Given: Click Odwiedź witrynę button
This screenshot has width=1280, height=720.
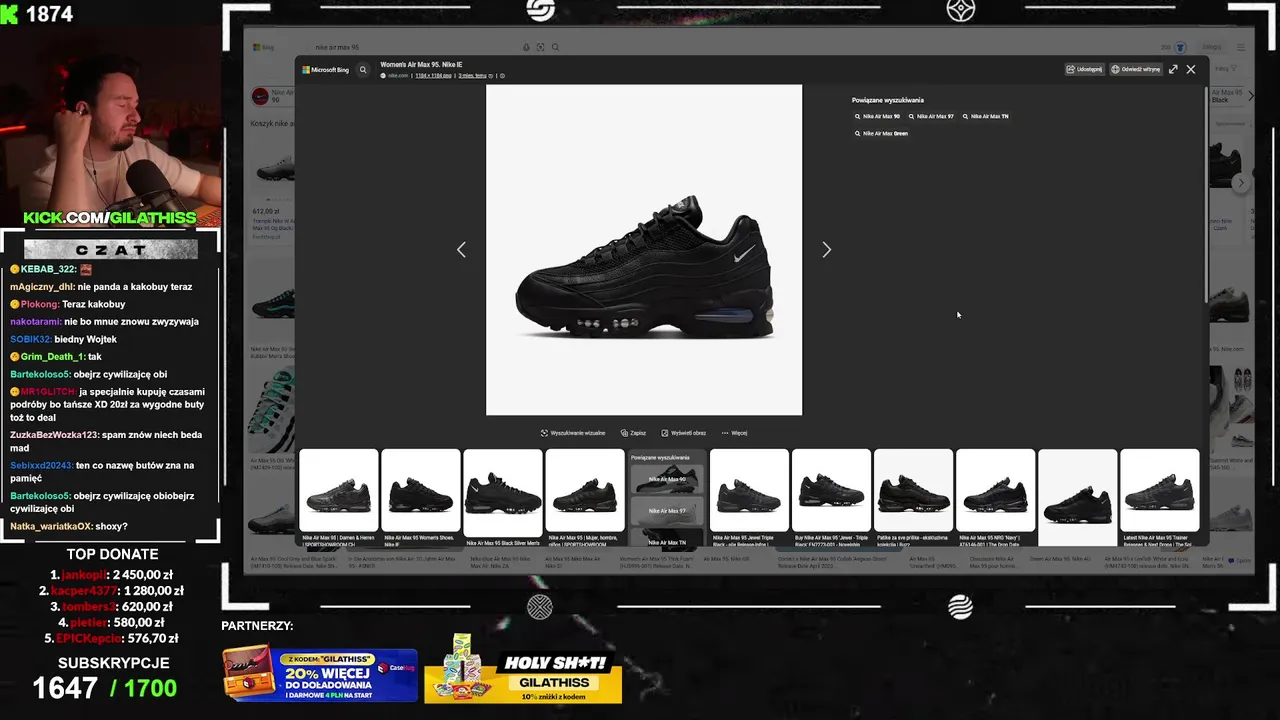Looking at the screenshot, I should click(x=1135, y=70).
